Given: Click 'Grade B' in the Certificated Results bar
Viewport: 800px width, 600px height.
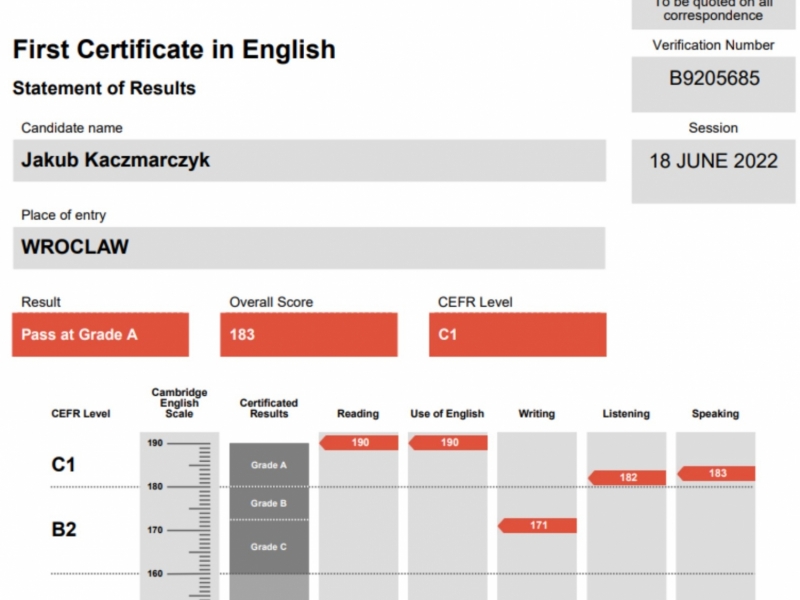Looking at the screenshot, I should [269, 504].
